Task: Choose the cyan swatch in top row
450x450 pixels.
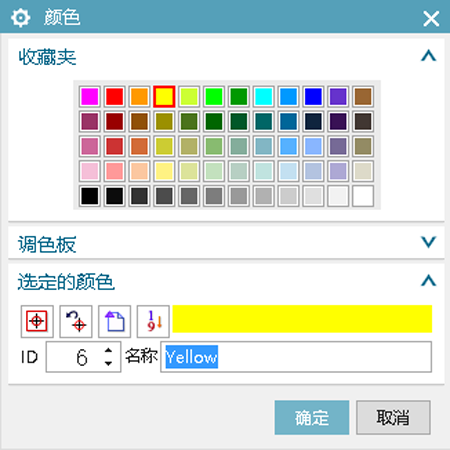Action: coord(264,97)
